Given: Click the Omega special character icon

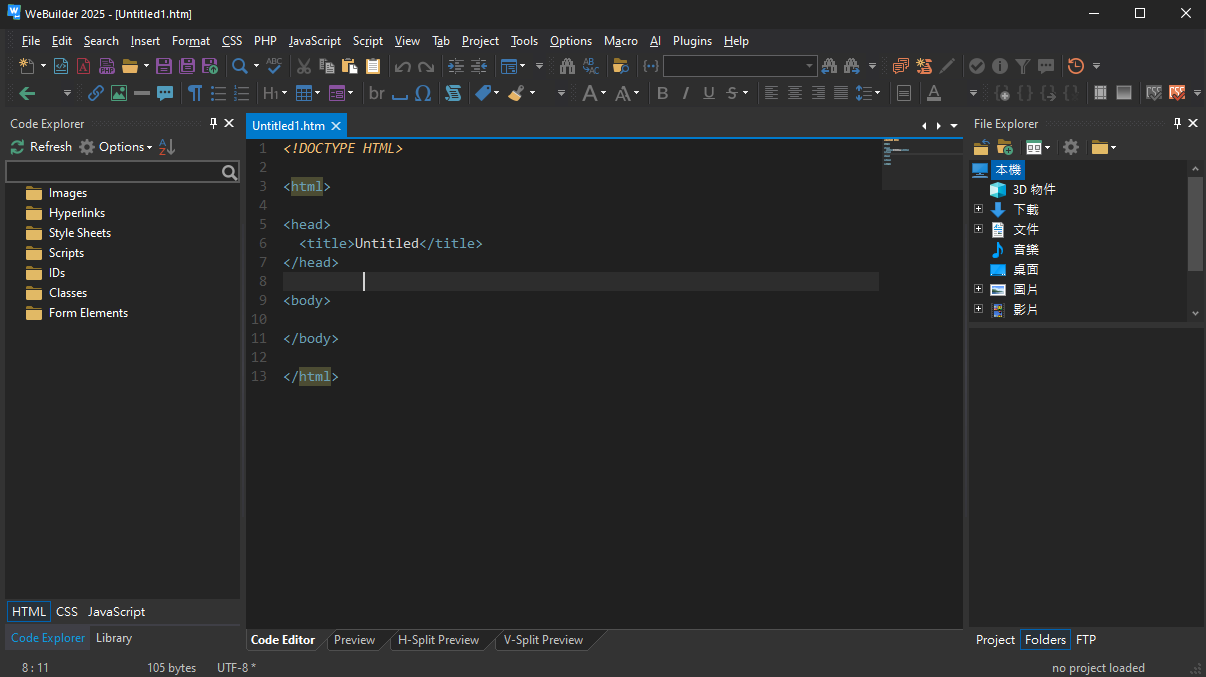Looking at the screenshot, I should 423,93.
